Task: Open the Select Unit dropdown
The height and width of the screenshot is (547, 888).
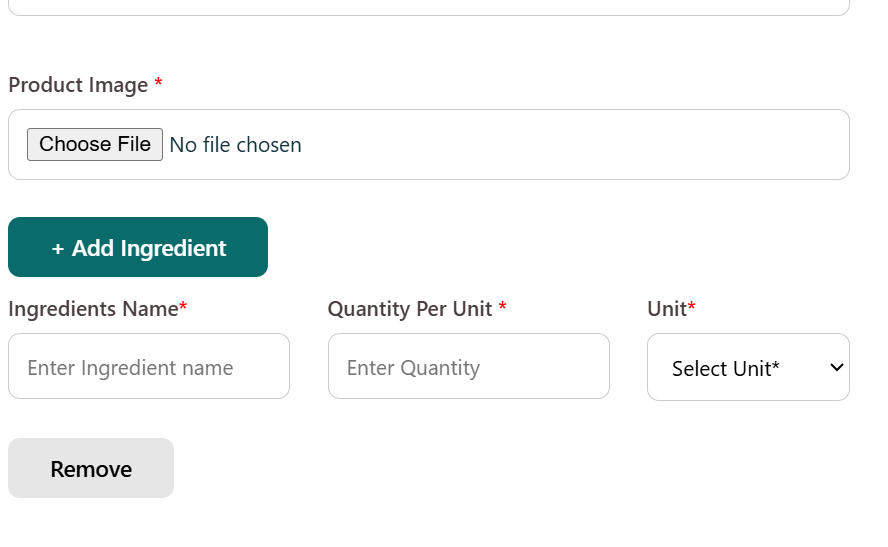Action: (x=748, y=367)
